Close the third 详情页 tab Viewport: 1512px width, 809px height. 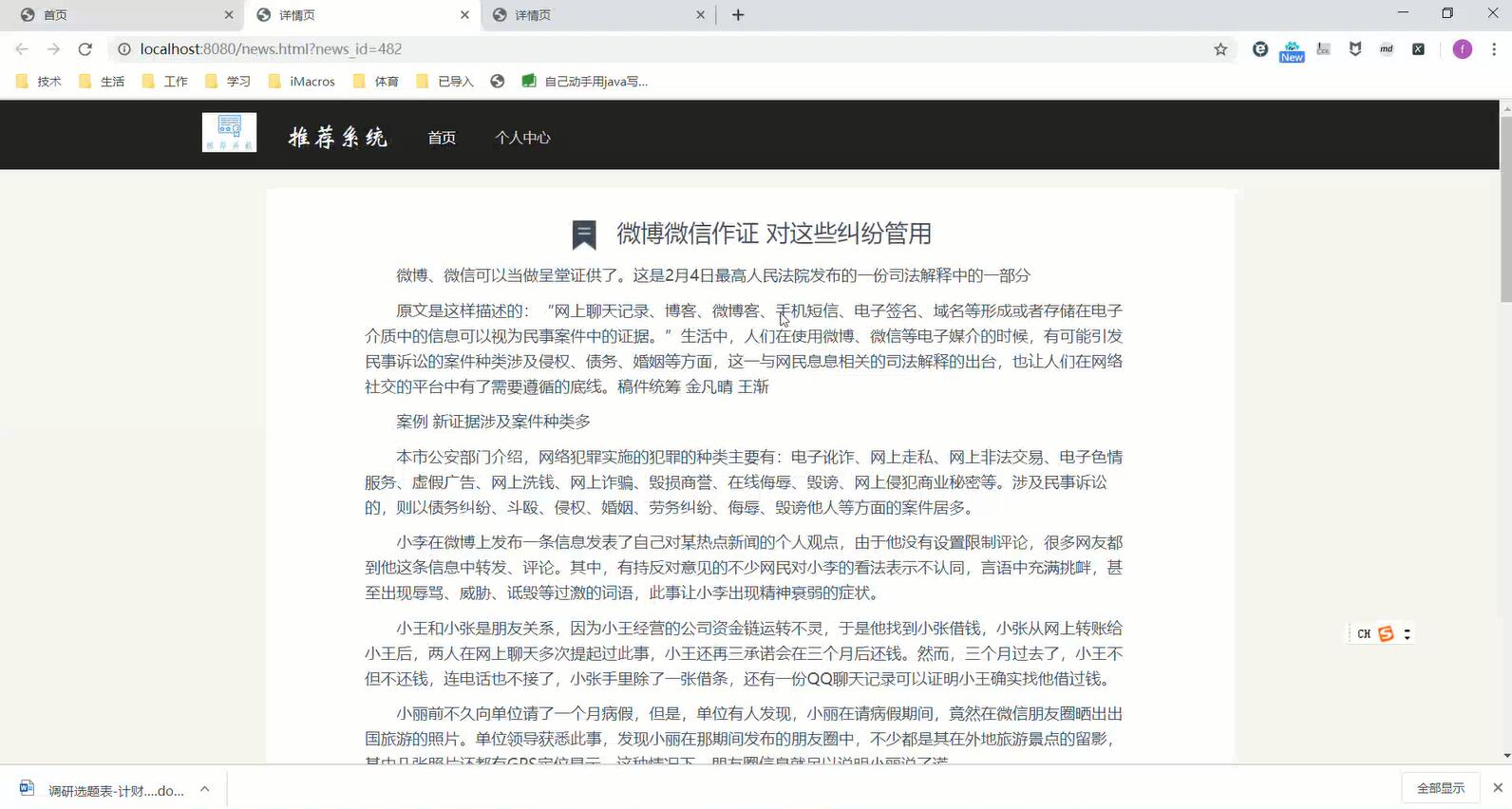(700, 15)
